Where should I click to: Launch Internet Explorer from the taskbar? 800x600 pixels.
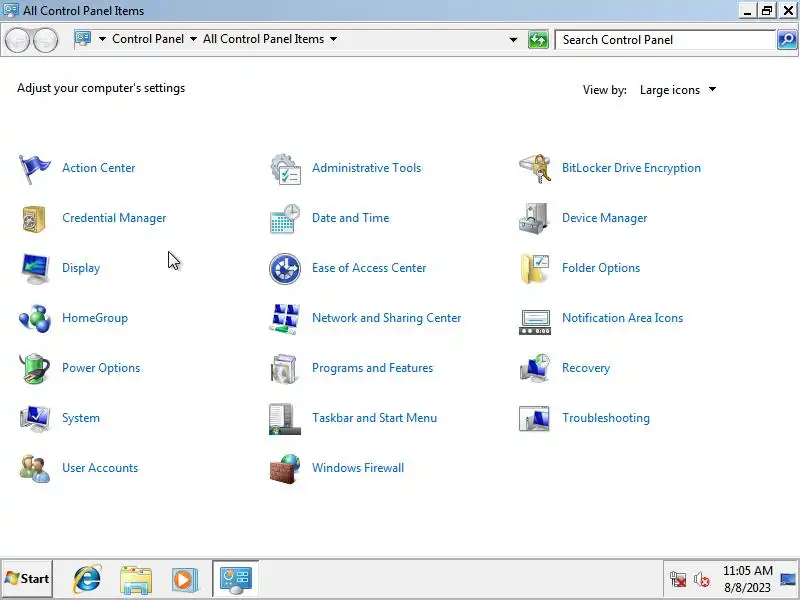(x=87, y=579)
